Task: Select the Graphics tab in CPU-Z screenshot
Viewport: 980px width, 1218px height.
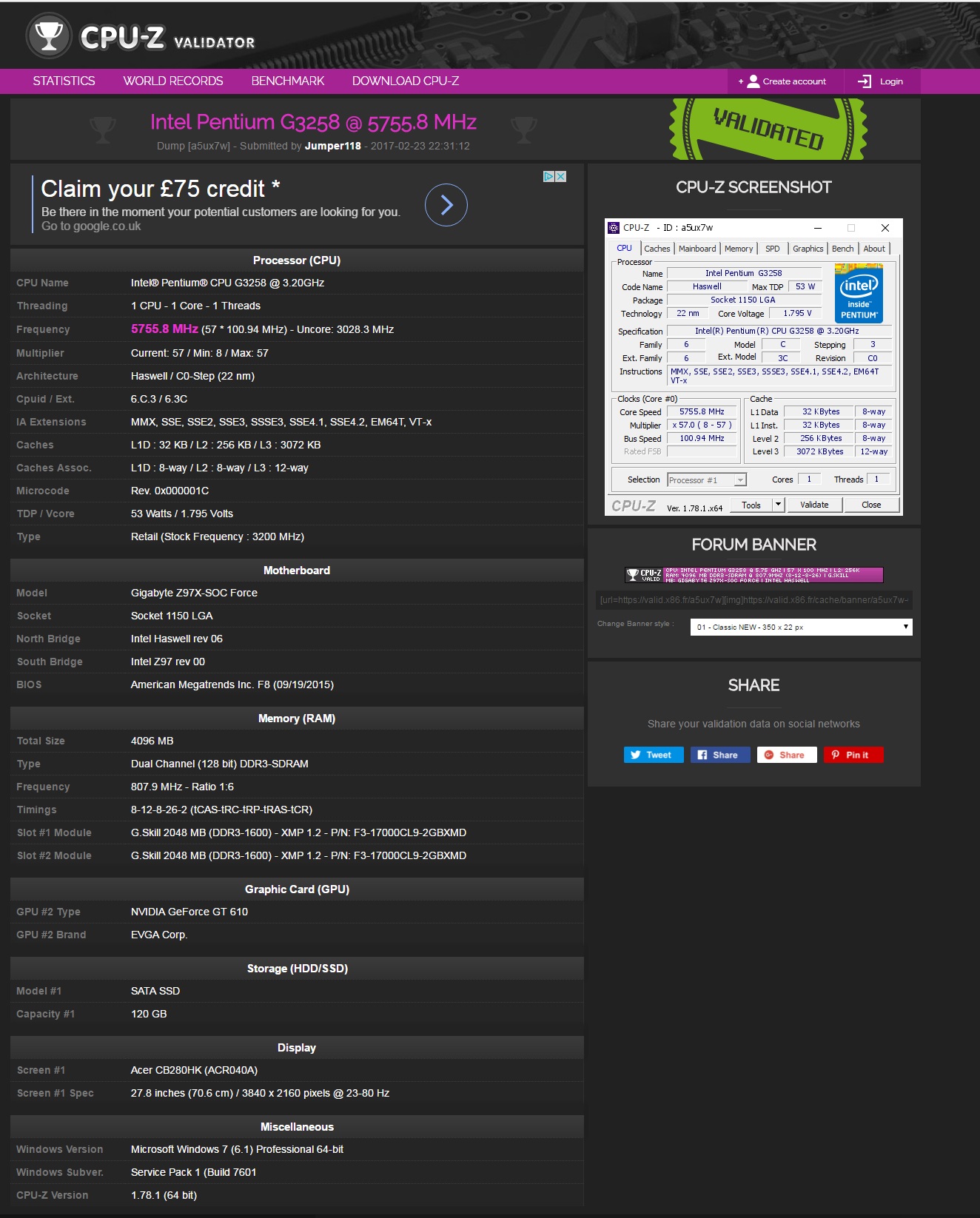Action: [x=808, y=249]
